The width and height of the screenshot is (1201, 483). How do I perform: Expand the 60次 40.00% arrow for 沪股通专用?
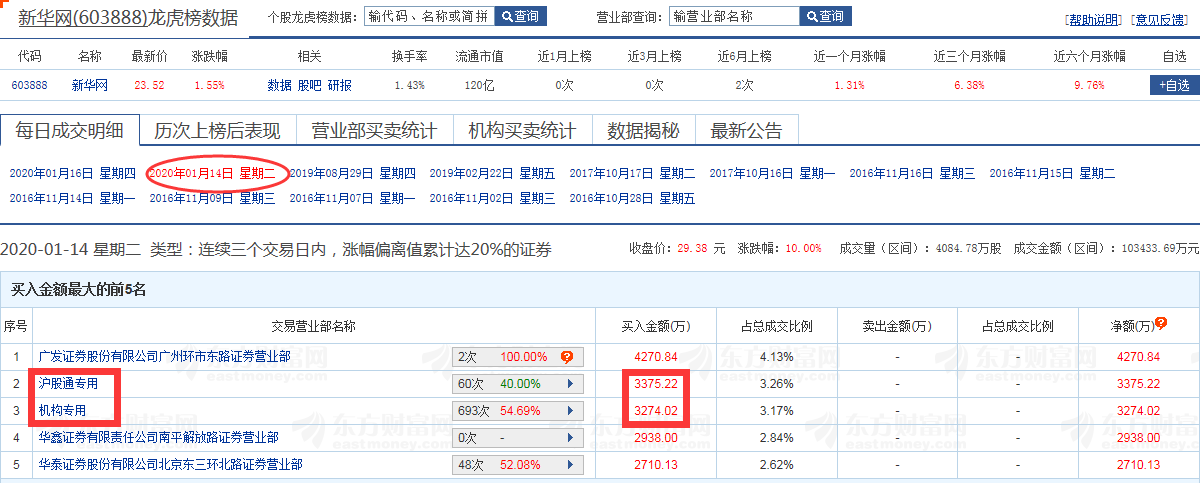[x=570, y=384]
